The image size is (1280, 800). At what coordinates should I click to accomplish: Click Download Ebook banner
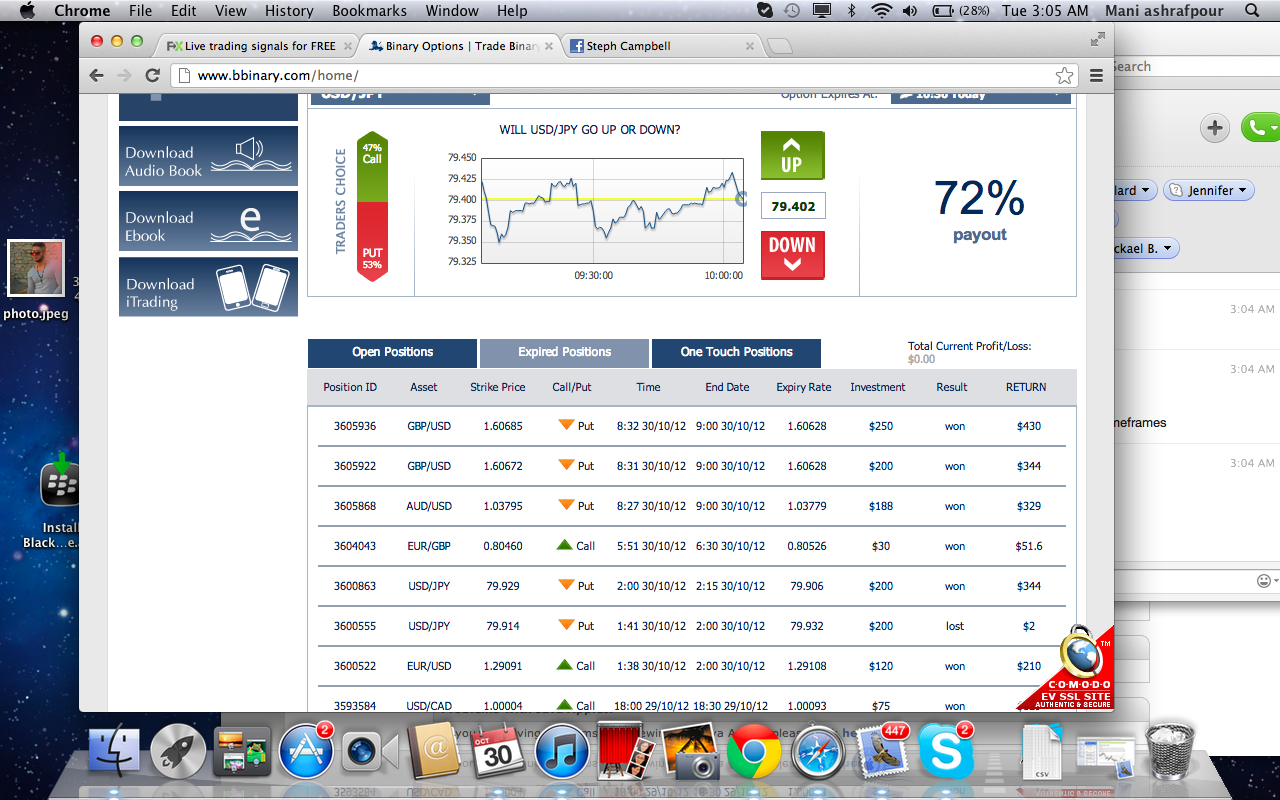point(208,221)
